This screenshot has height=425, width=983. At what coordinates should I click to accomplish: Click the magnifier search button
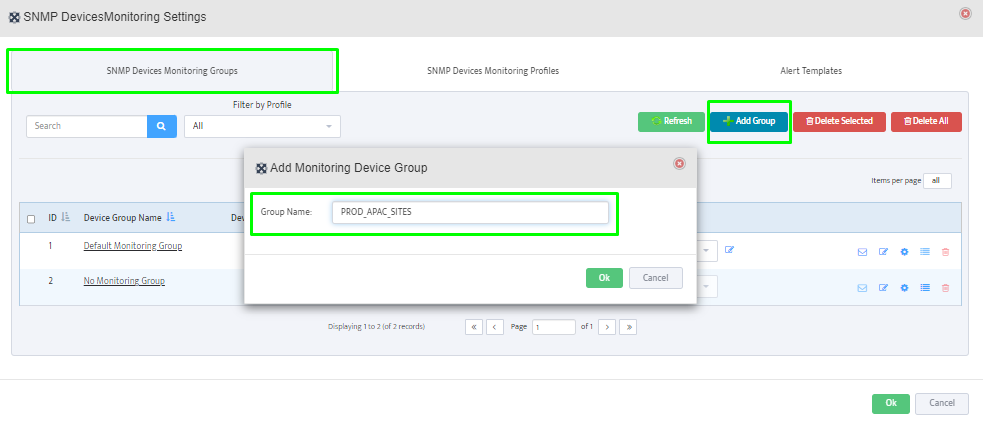pyautogui.click(x=161, y=126)
